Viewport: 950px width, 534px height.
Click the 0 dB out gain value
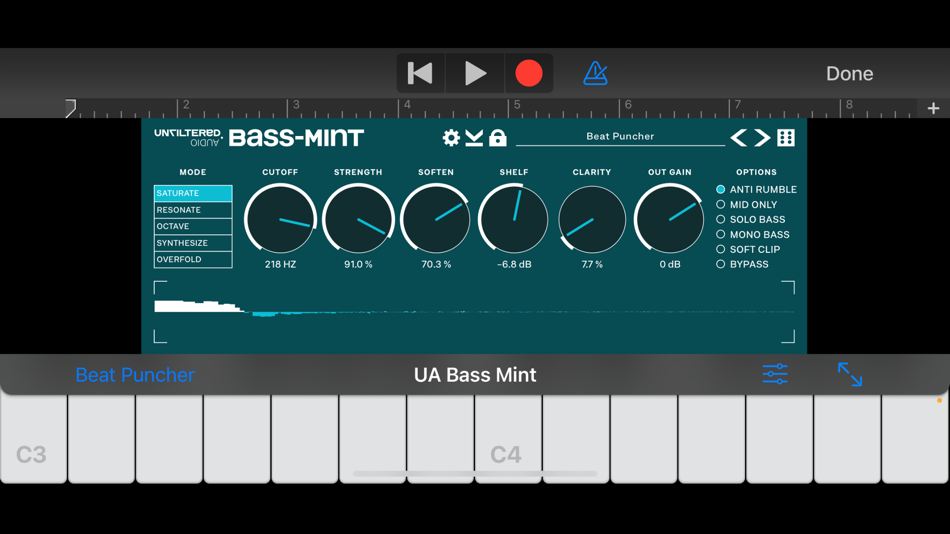tap(670, 264)
